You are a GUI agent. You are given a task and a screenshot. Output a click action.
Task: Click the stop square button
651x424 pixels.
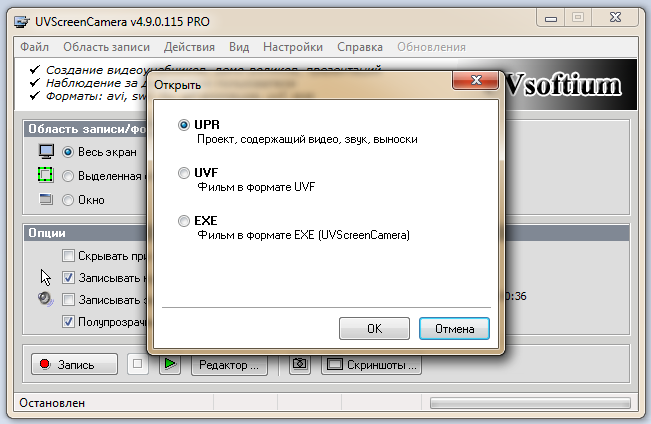[137, 364]
